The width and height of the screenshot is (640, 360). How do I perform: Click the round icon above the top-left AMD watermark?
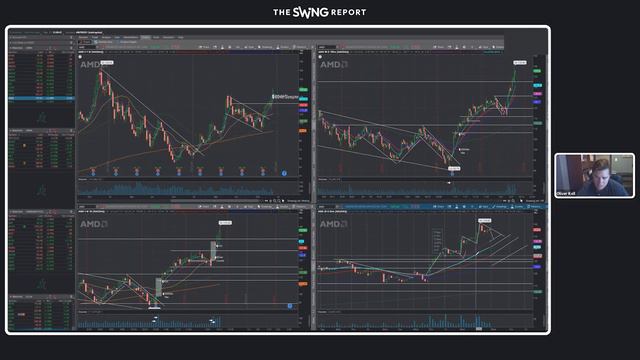[80, 57]
